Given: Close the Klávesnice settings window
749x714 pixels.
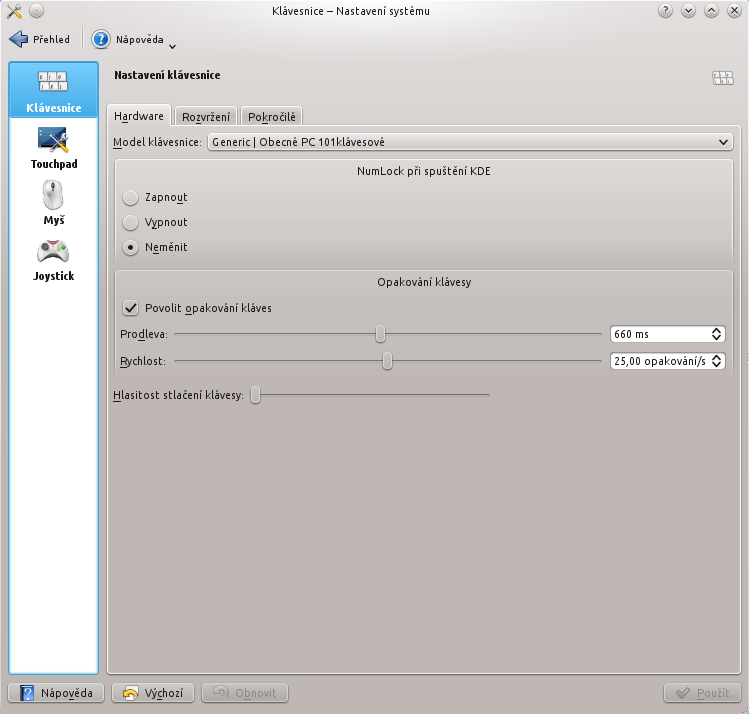Looking at the screenshot, I should pyautogui.click(x=734, y=11).
